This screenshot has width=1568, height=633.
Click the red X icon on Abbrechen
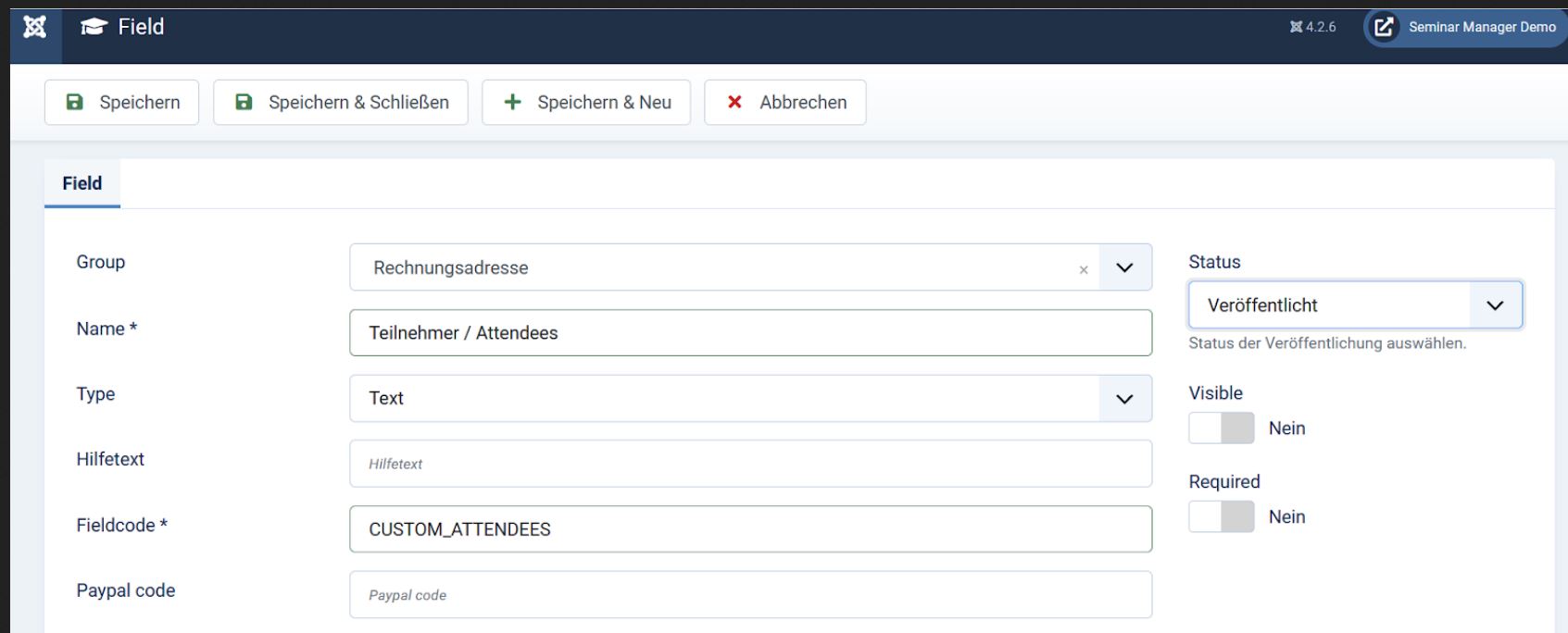[734, 102]
